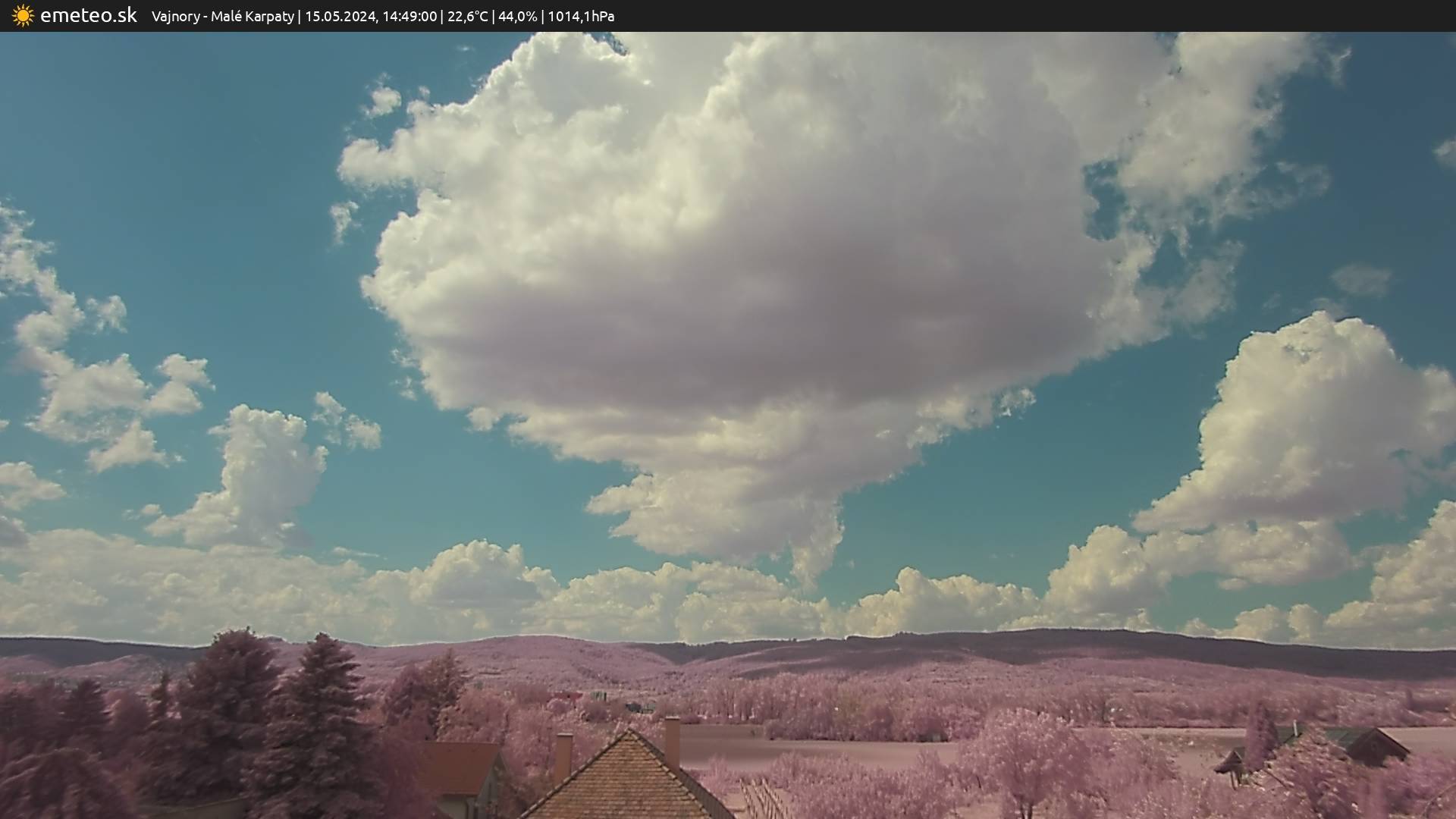Click the 22,6°C temperature reading
The height and width of the screenshot is (819, 1456).
pyautogui.click(x=467, y=17)
